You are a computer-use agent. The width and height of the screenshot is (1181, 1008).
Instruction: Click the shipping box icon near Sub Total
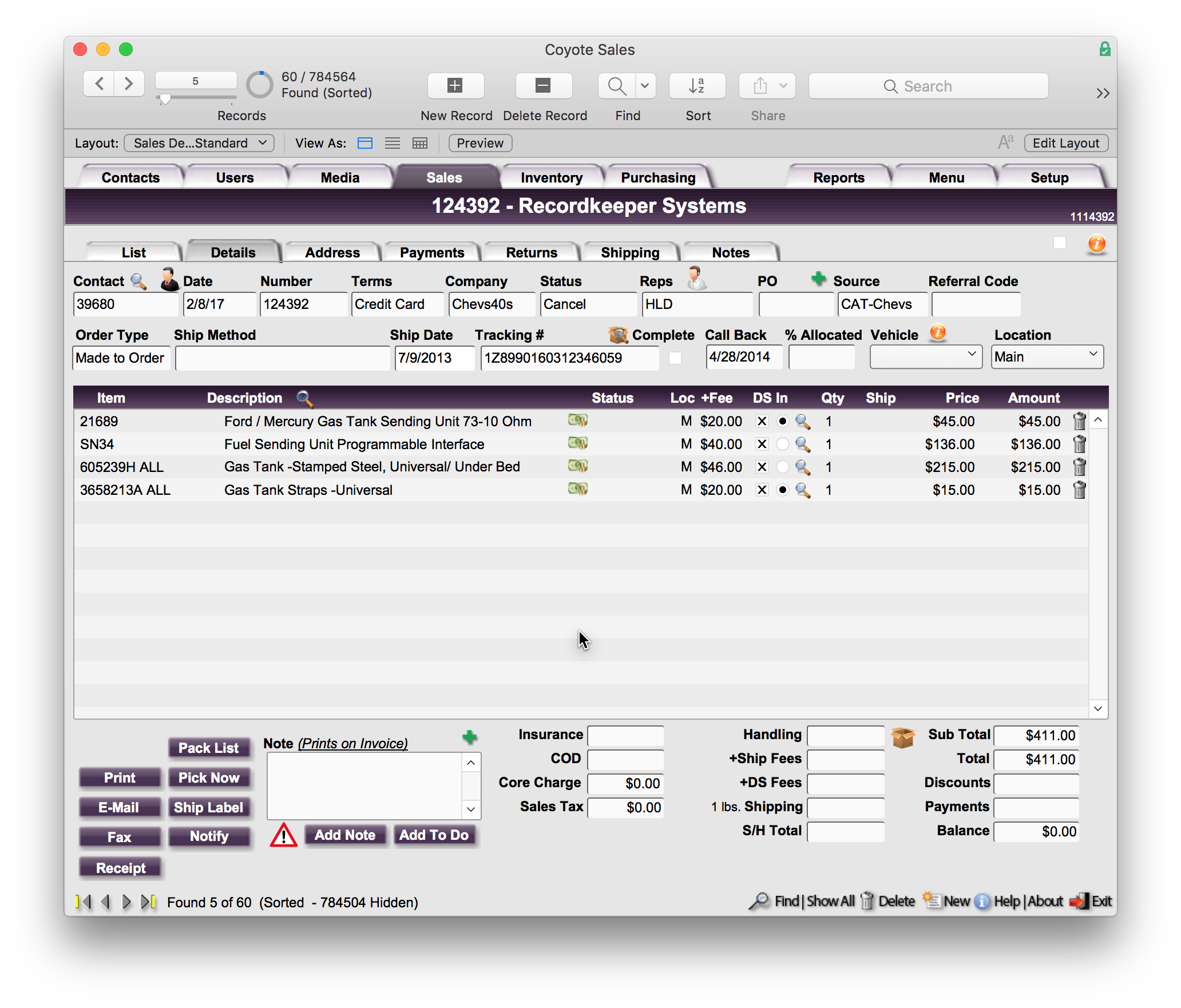(902, 737)
